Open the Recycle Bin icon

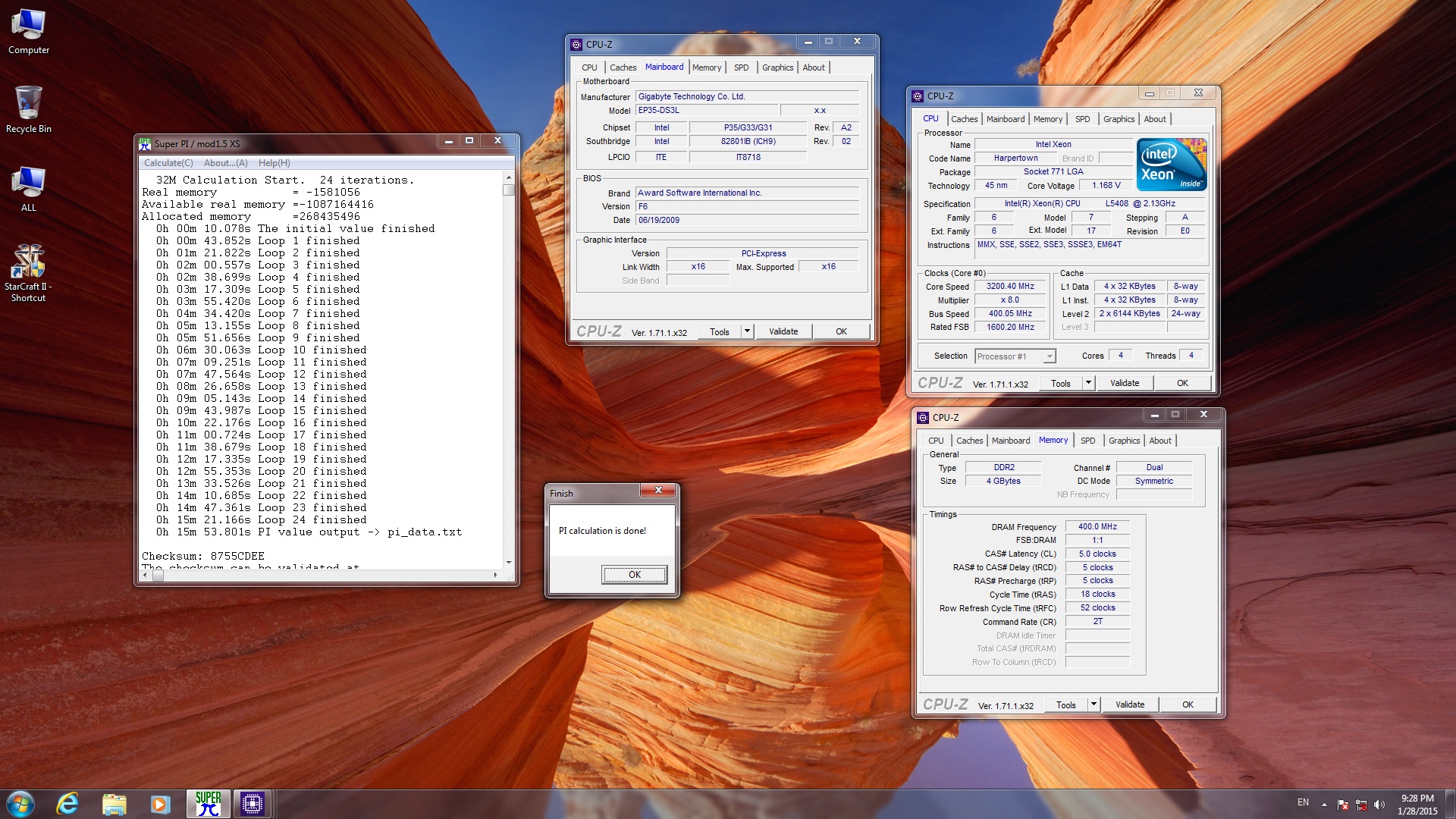click(x=28, y=110)
